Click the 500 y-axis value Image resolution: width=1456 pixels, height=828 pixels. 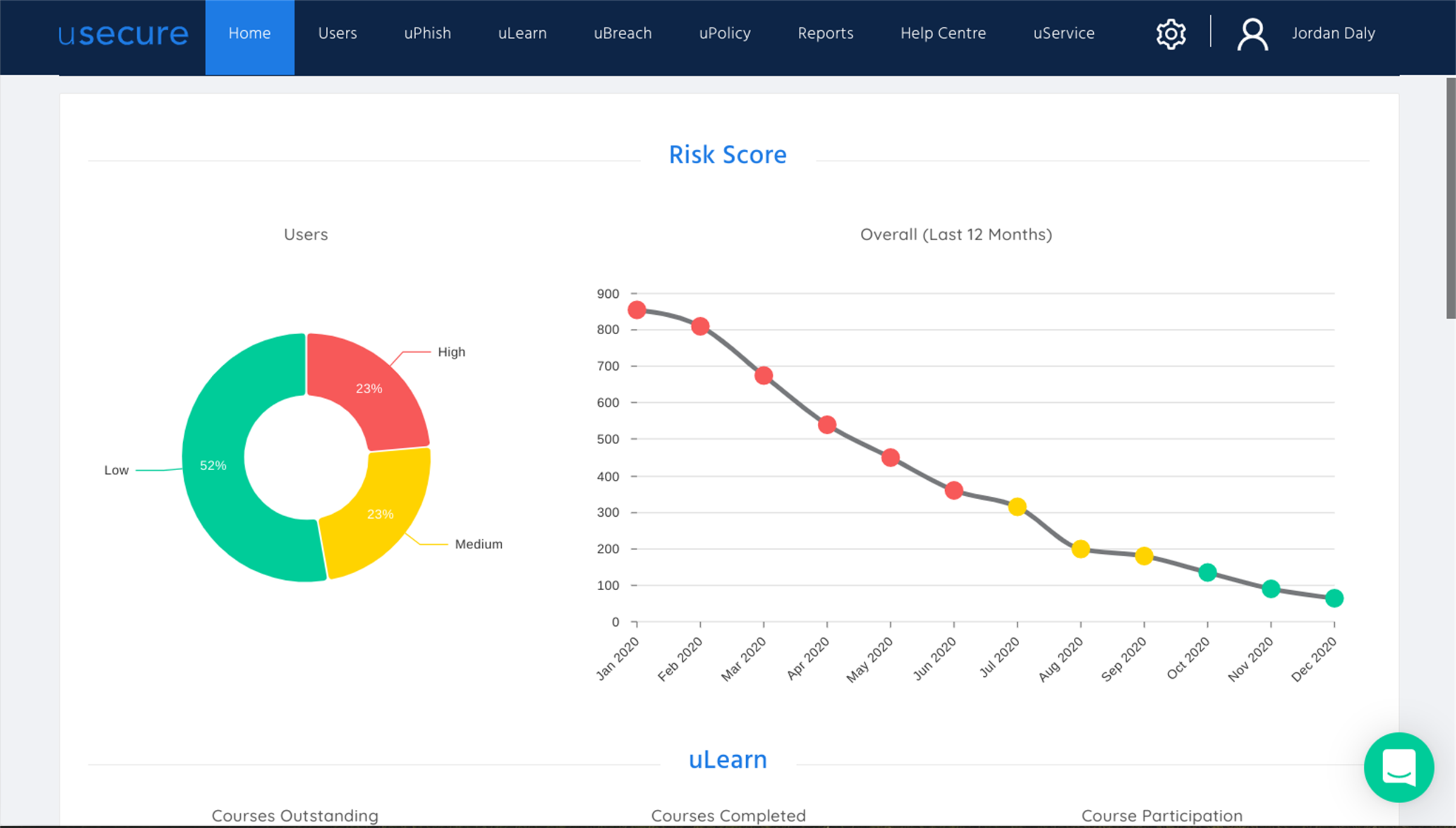click(608, 439)
